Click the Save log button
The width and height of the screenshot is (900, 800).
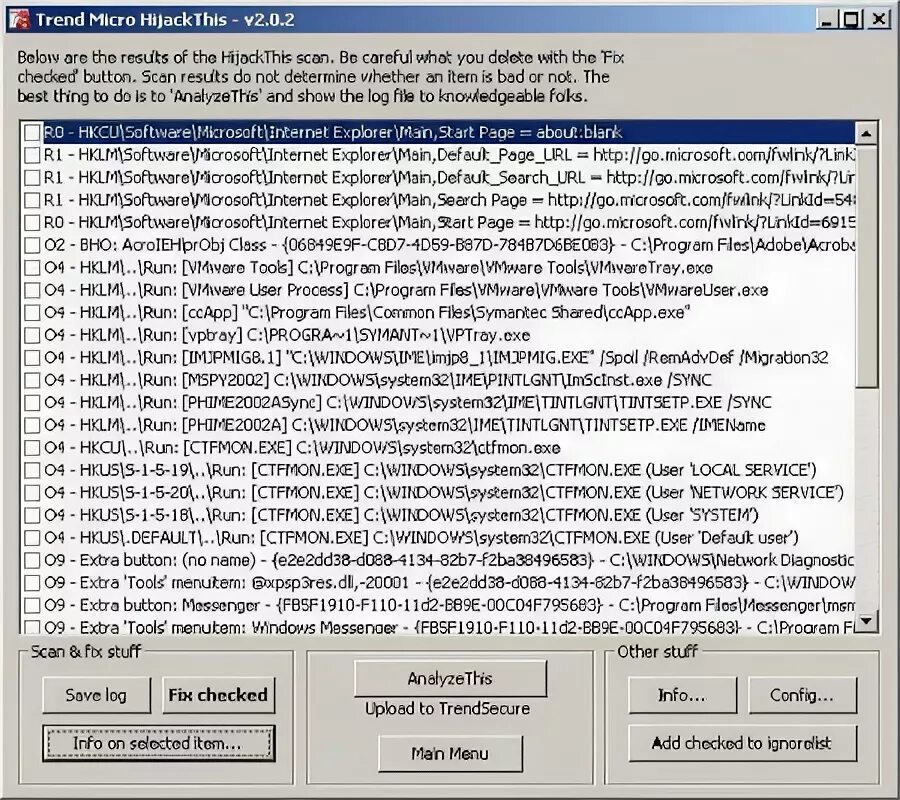click(x=96, y=696)
